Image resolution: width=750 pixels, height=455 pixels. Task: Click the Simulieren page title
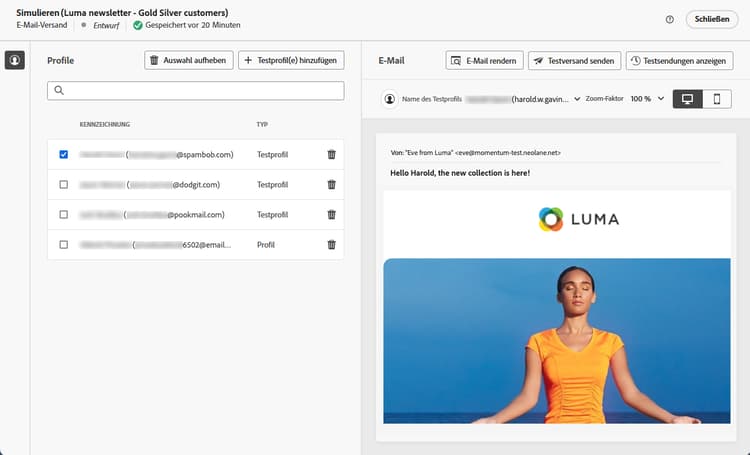(122, 13)
